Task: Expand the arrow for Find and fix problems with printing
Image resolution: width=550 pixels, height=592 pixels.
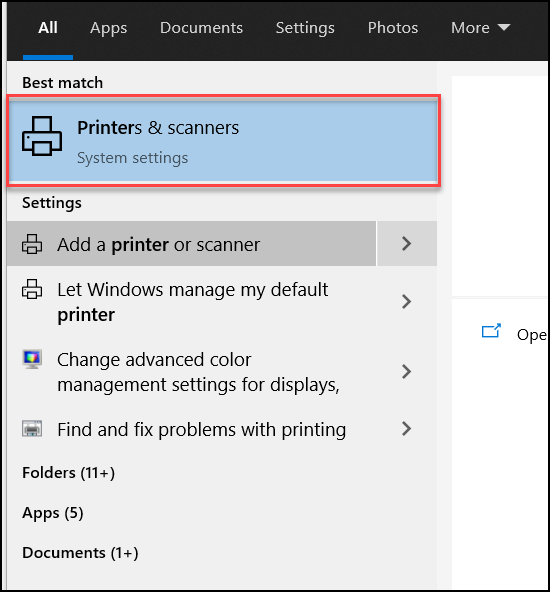Action: [407, 429]
